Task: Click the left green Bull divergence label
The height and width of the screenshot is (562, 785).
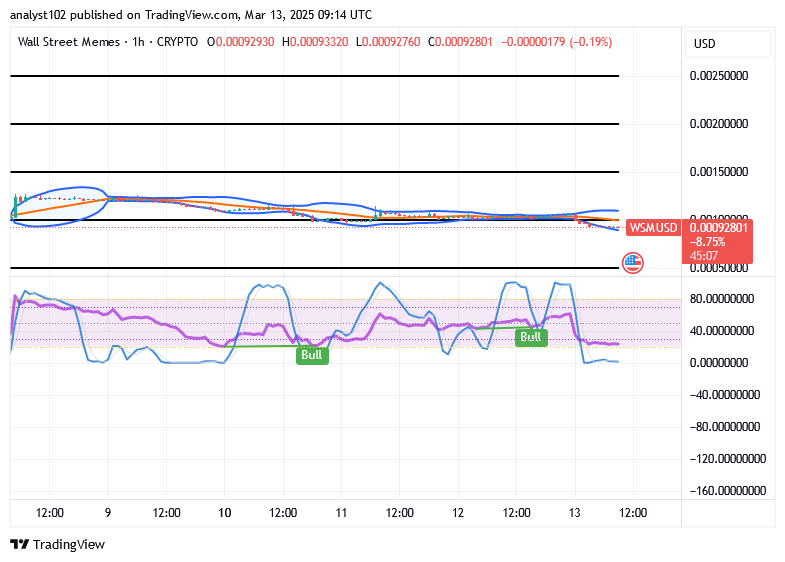Action: coord(312,355)
